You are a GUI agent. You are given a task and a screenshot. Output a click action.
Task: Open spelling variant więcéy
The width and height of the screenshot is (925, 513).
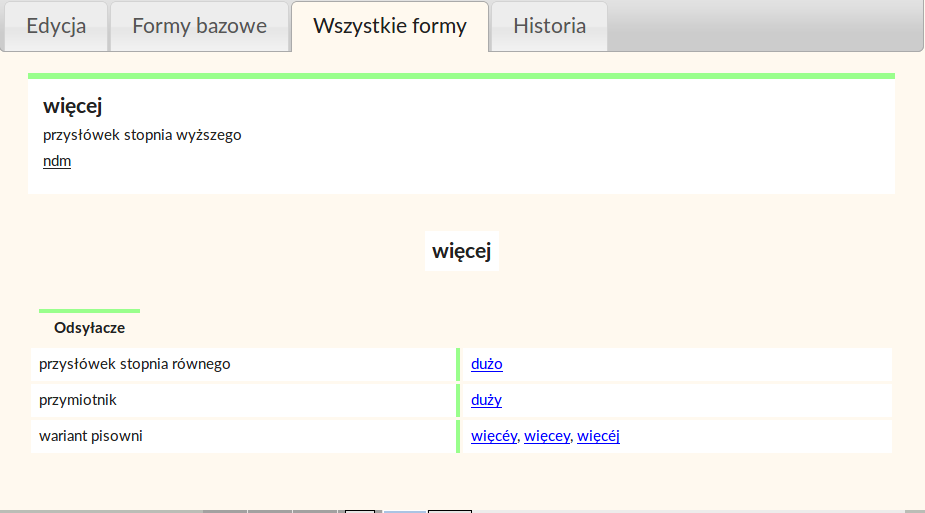point(494,436)
